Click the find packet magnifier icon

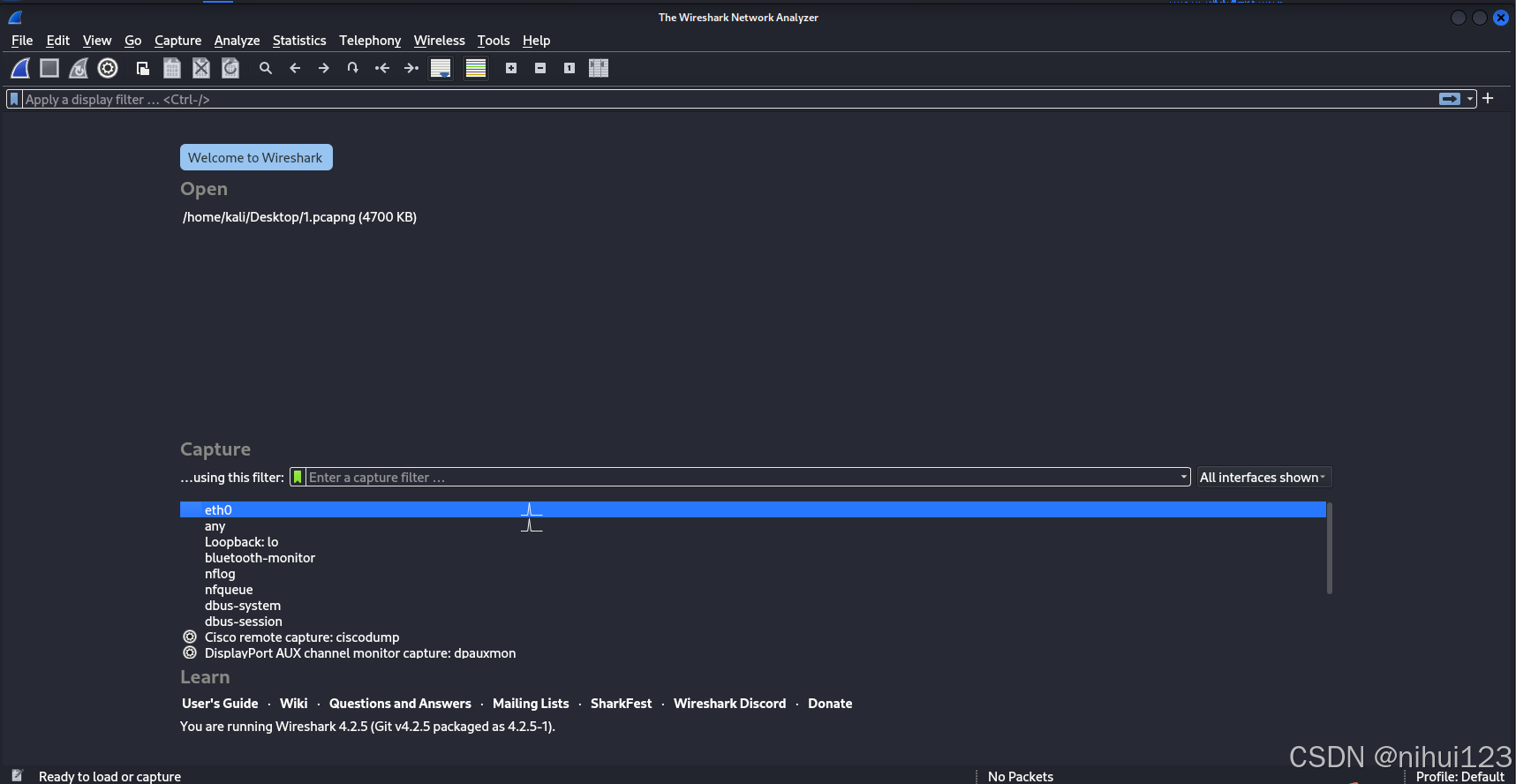point(266,68)
